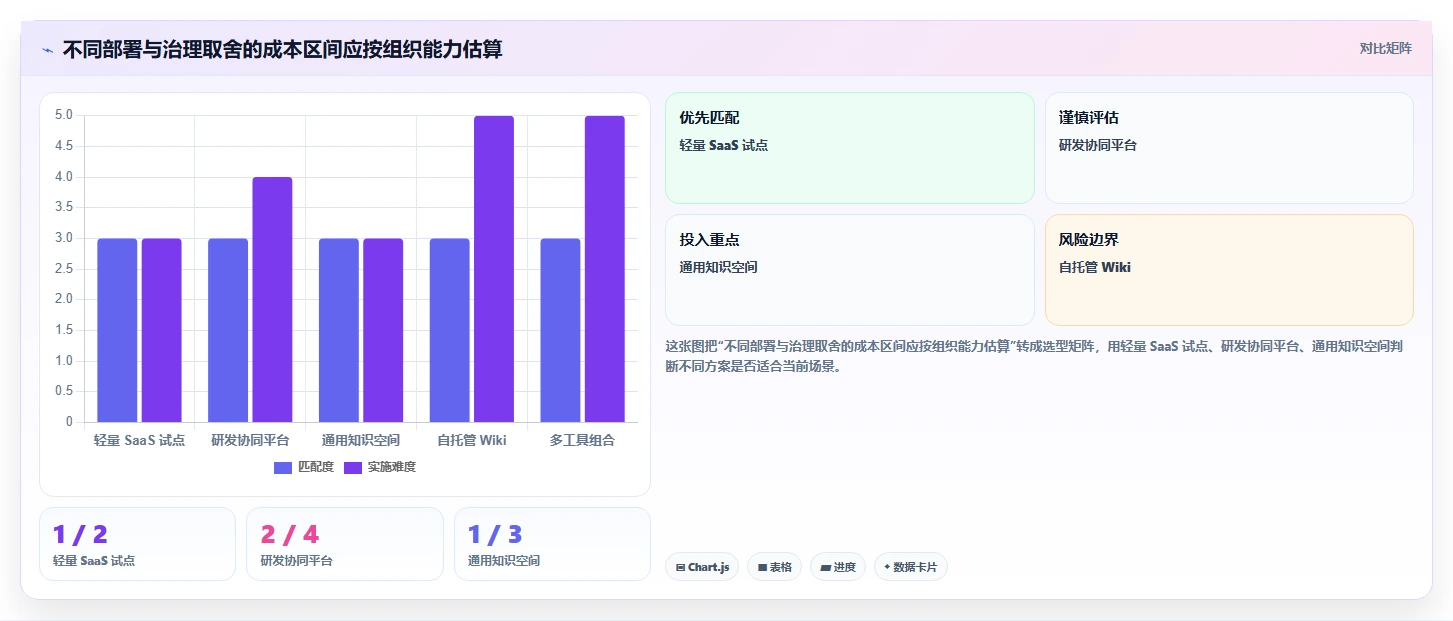This screenshot has width=1453, height=621.
Task: Click the 通用知识空间 实施难度 bar
Action: (x=383, y=330)
